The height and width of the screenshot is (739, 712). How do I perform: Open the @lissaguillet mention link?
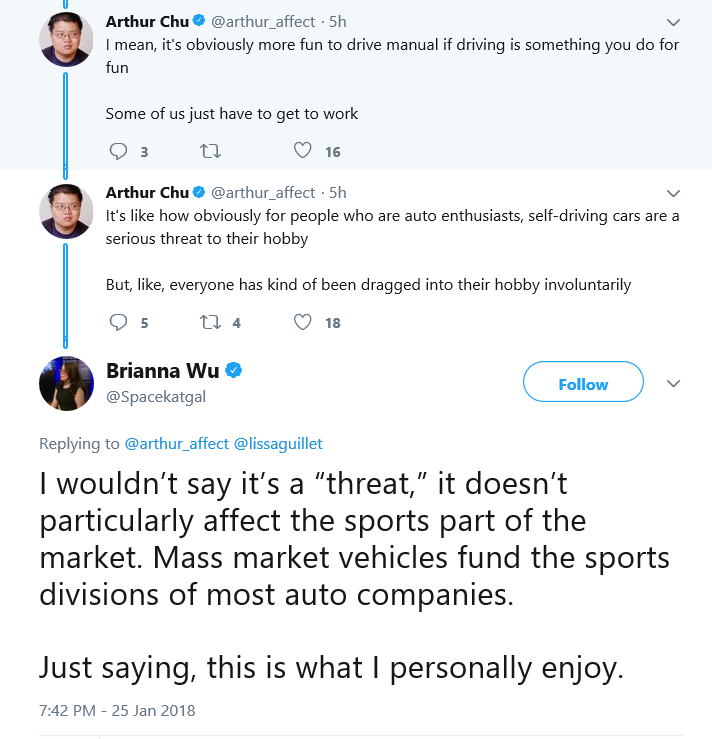[278, 444]
